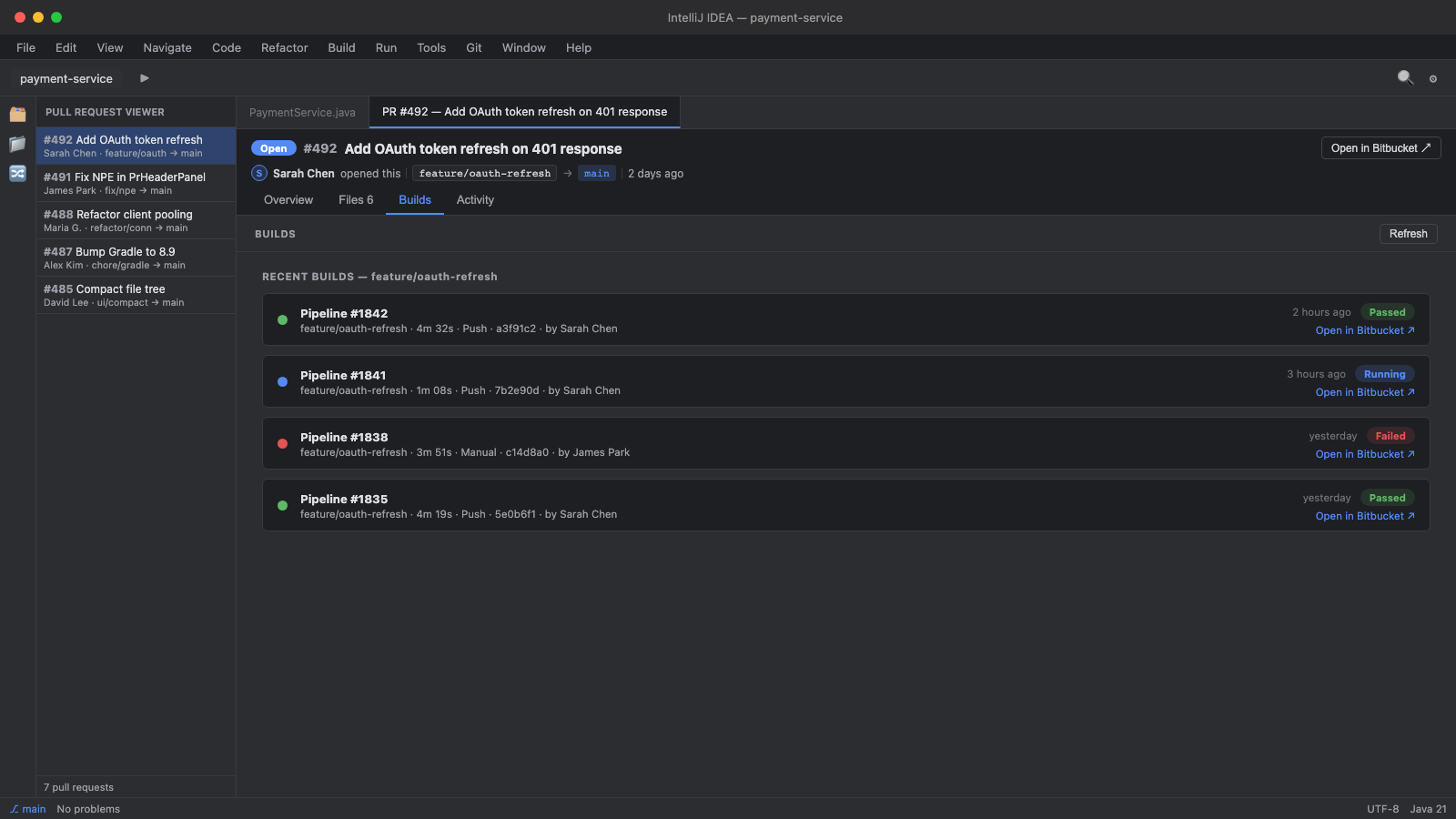The width and height of the screenshot is (1456, 819).
Task: Select the PR #492 editor tab
Action: [524, 112]
